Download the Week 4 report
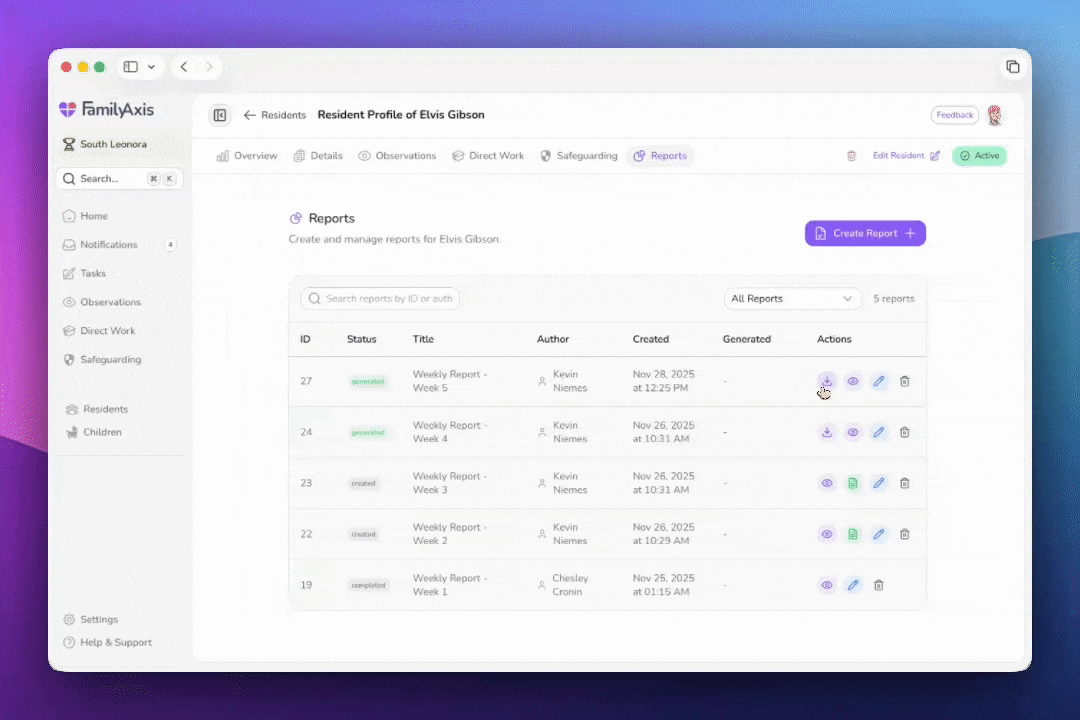 pos(827,432)
